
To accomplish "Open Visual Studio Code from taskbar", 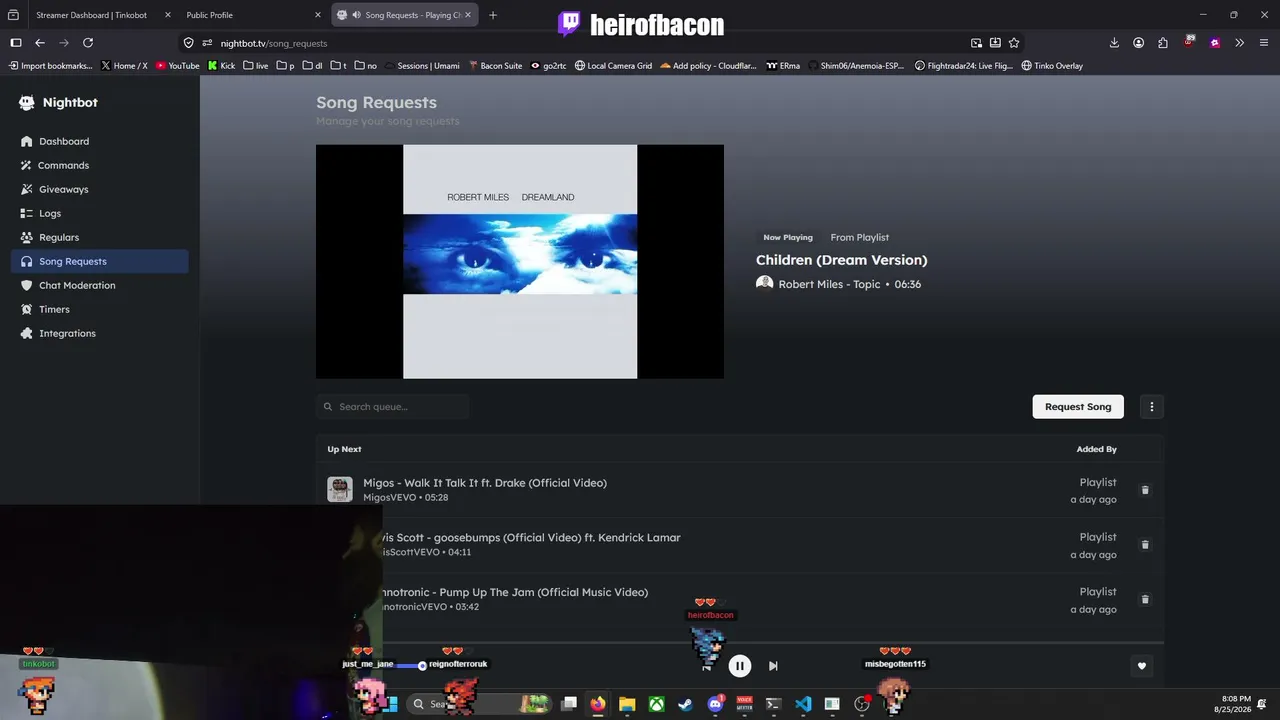I will tap(803, 704).
